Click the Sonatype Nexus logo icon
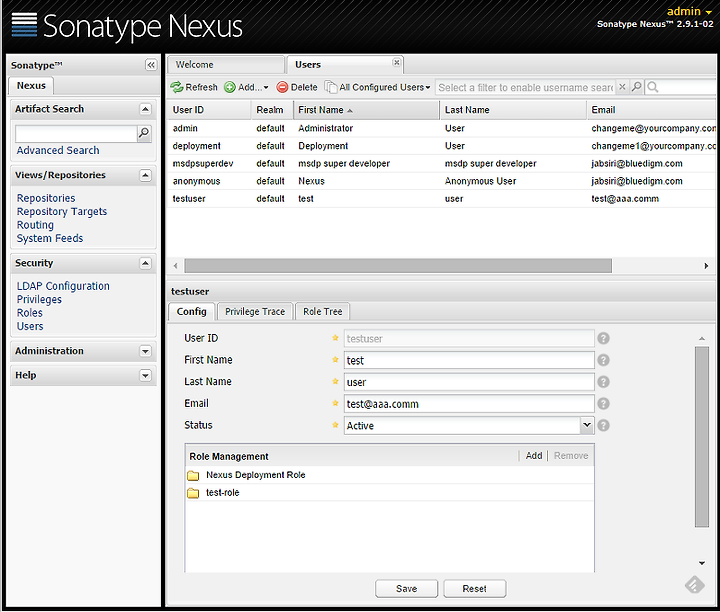 pos(24,25)
